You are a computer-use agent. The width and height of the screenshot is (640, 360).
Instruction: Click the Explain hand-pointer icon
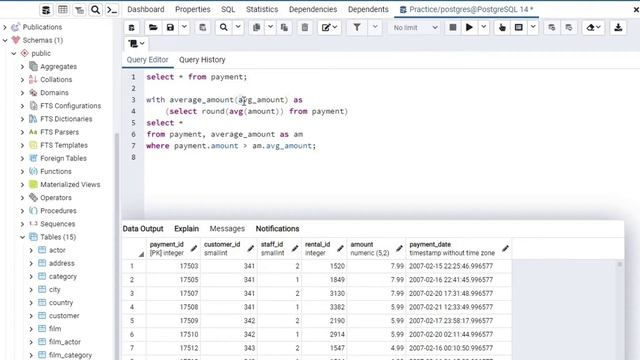pos(502,28)
